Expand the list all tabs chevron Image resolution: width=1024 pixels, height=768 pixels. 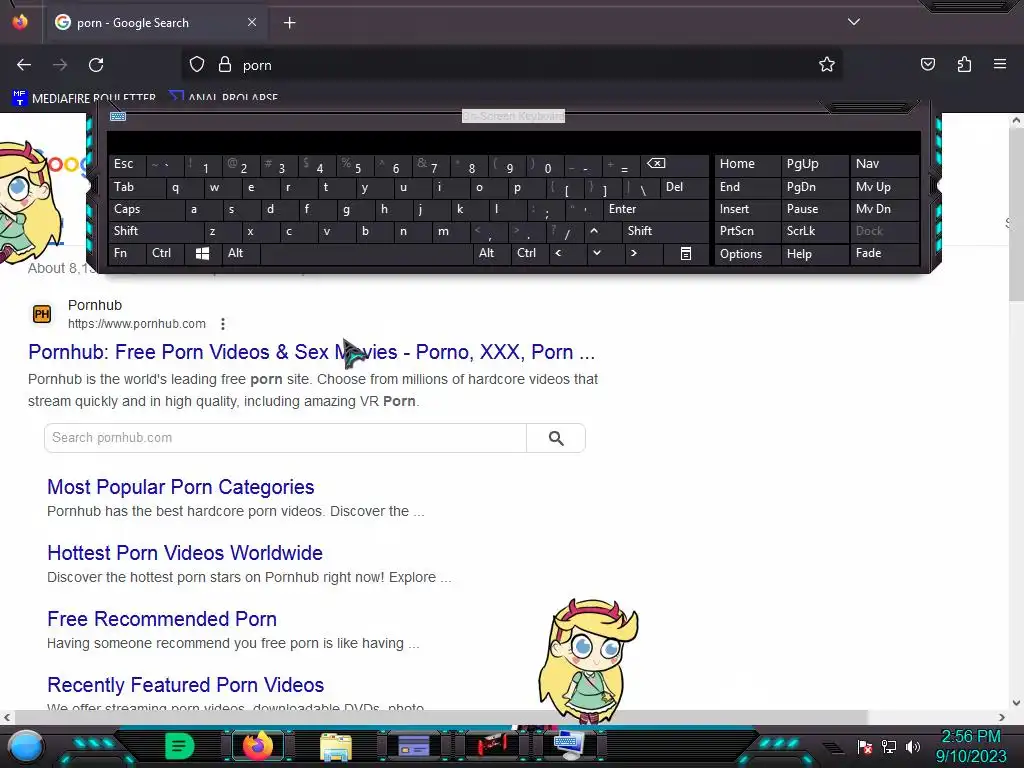point(854,22)
